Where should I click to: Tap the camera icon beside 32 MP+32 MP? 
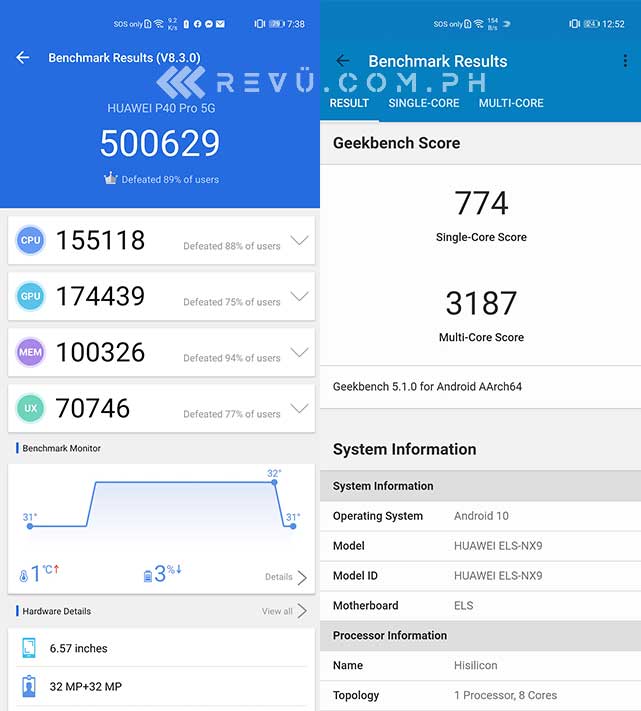pos(29,686)
